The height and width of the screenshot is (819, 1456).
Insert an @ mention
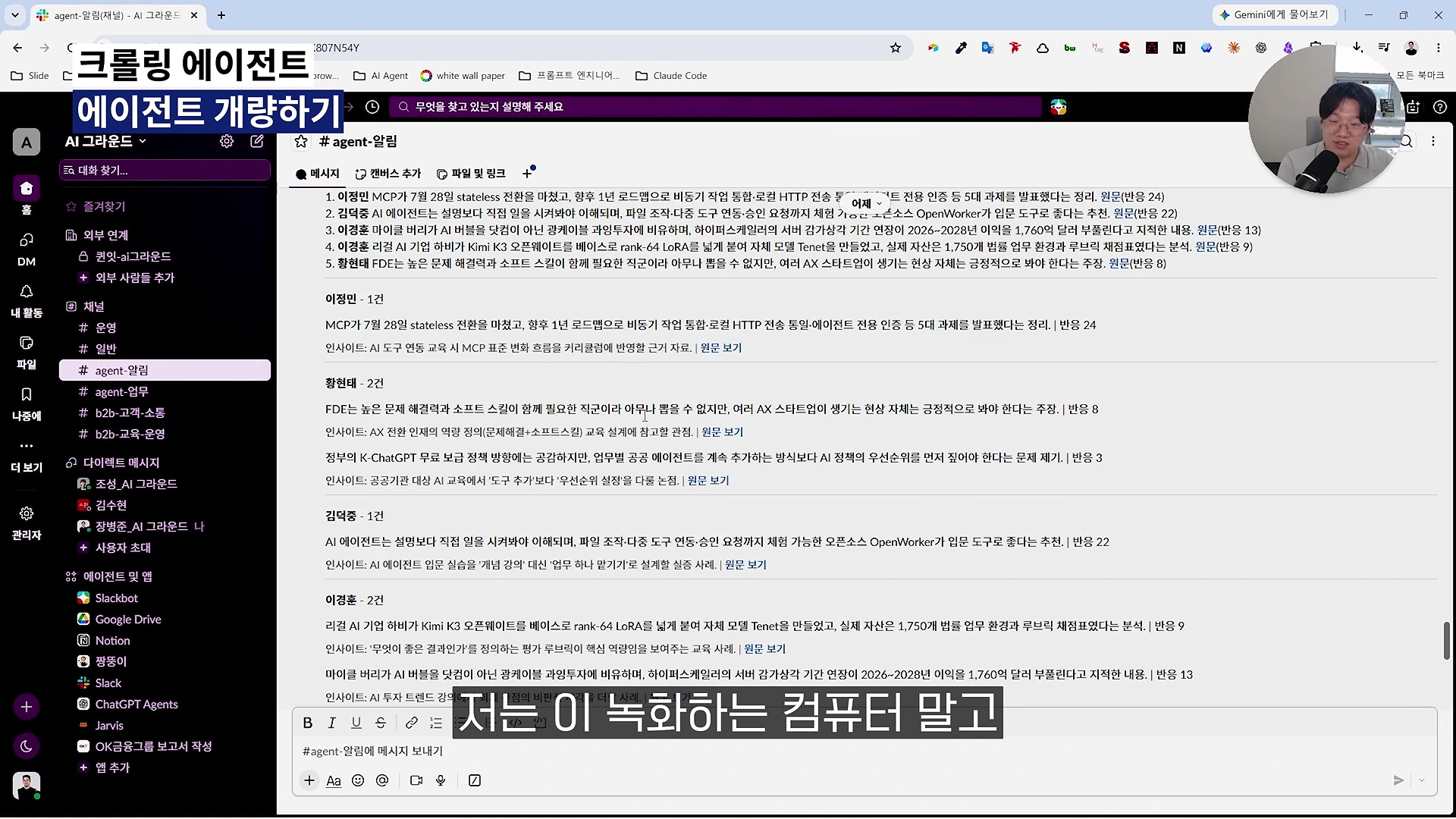click(382, 780)
